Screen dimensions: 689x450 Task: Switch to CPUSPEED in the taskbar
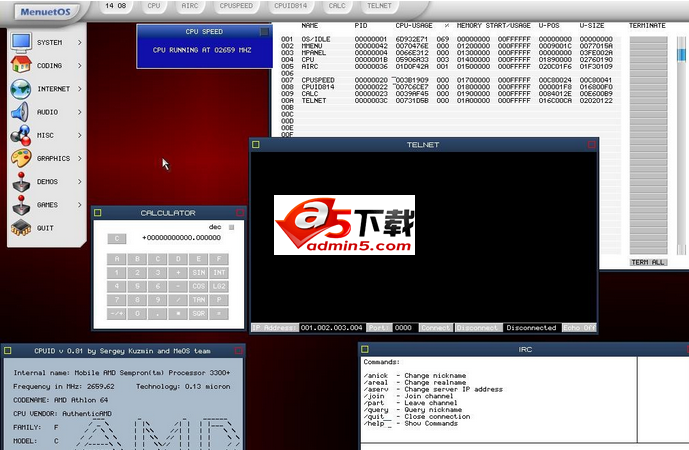(236, 6)
